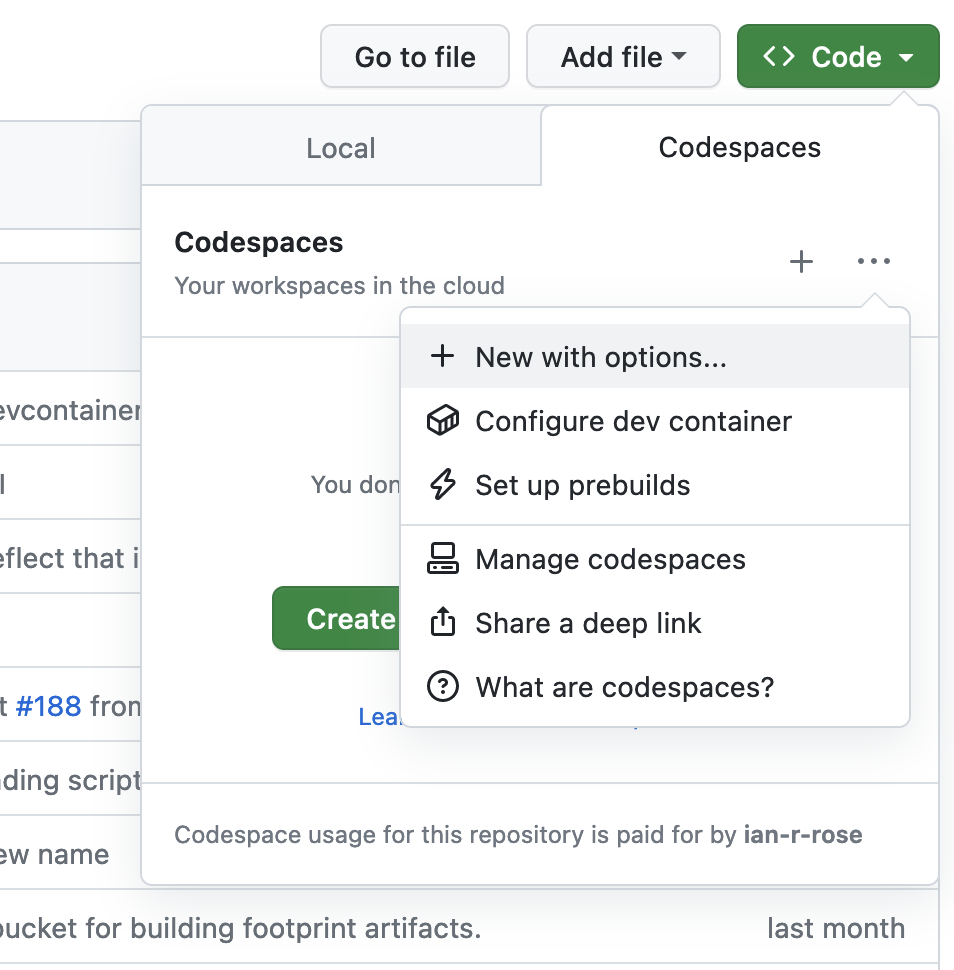The width and height of the screenshot is (954, 970).
Task: Choose Share a deep link option
Action: pos(655,622)
